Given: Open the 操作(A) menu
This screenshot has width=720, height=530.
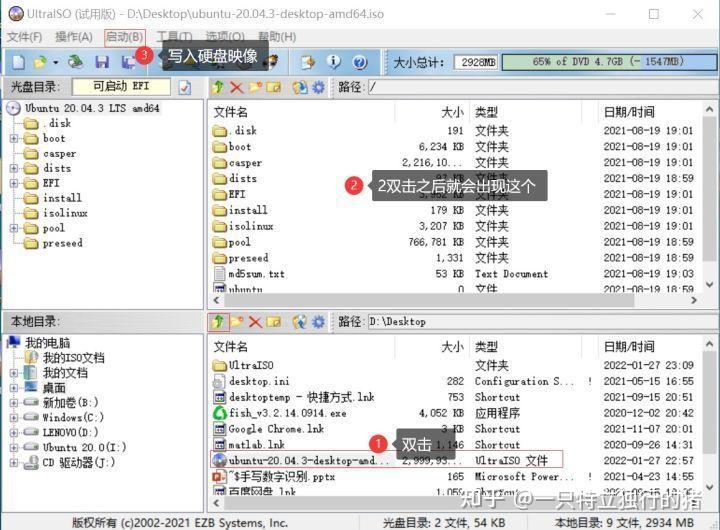Looking at the screenshot, I should click(73, 37).
